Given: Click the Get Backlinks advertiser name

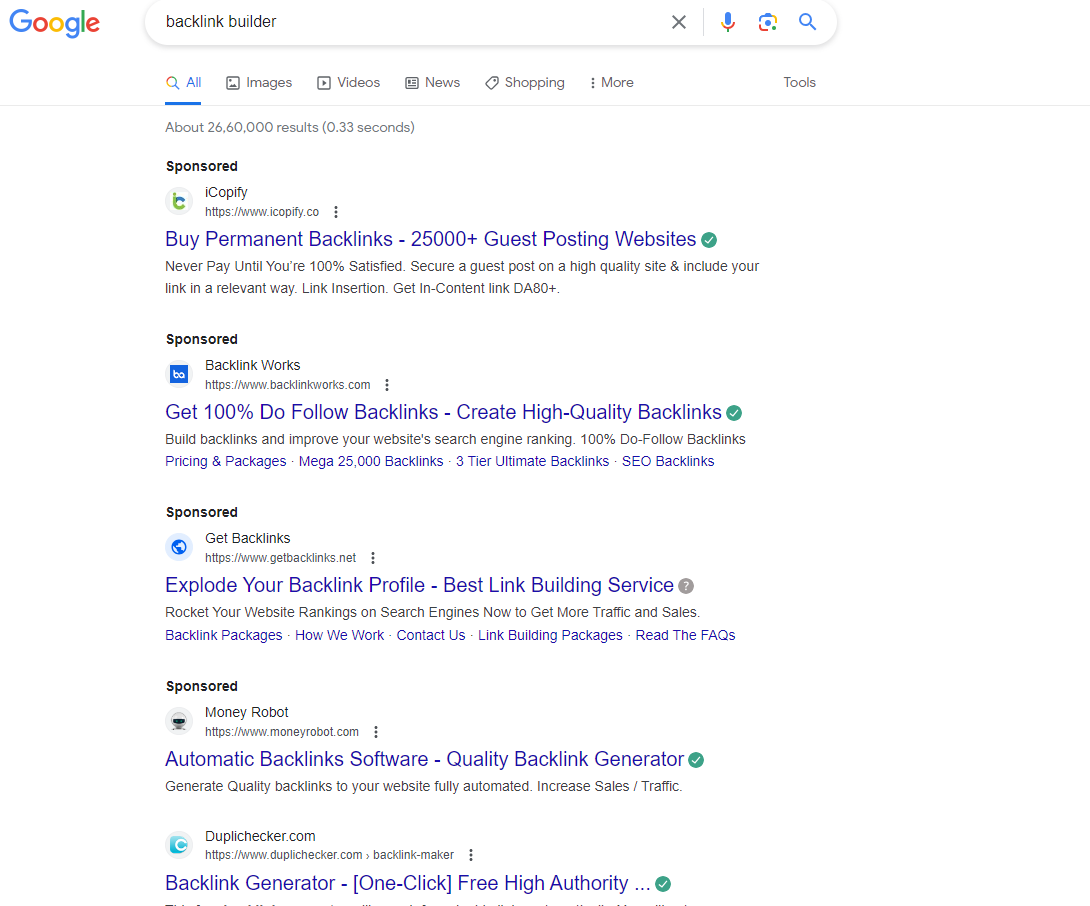Looking at the screenshot, I should [x=247, y=539].
